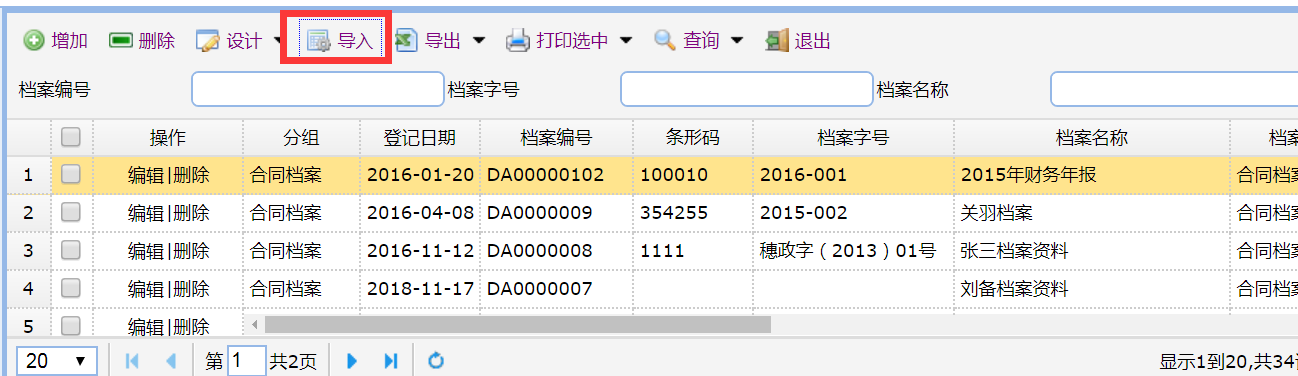Click the 删除 delete toolbar icon
Image resolution: width=1298 pixels, height=376 pixels.
[121, 41]
